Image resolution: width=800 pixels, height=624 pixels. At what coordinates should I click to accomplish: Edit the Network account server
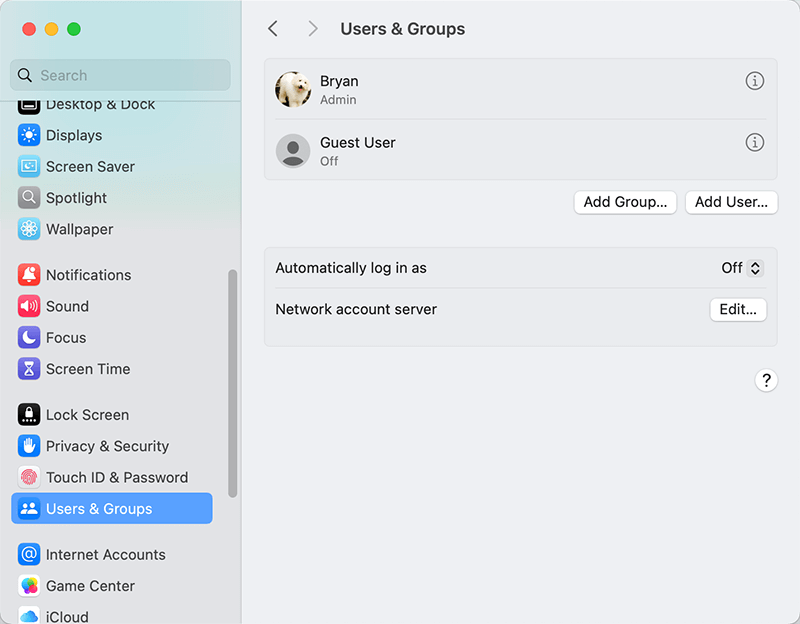(x=738, y=309)
